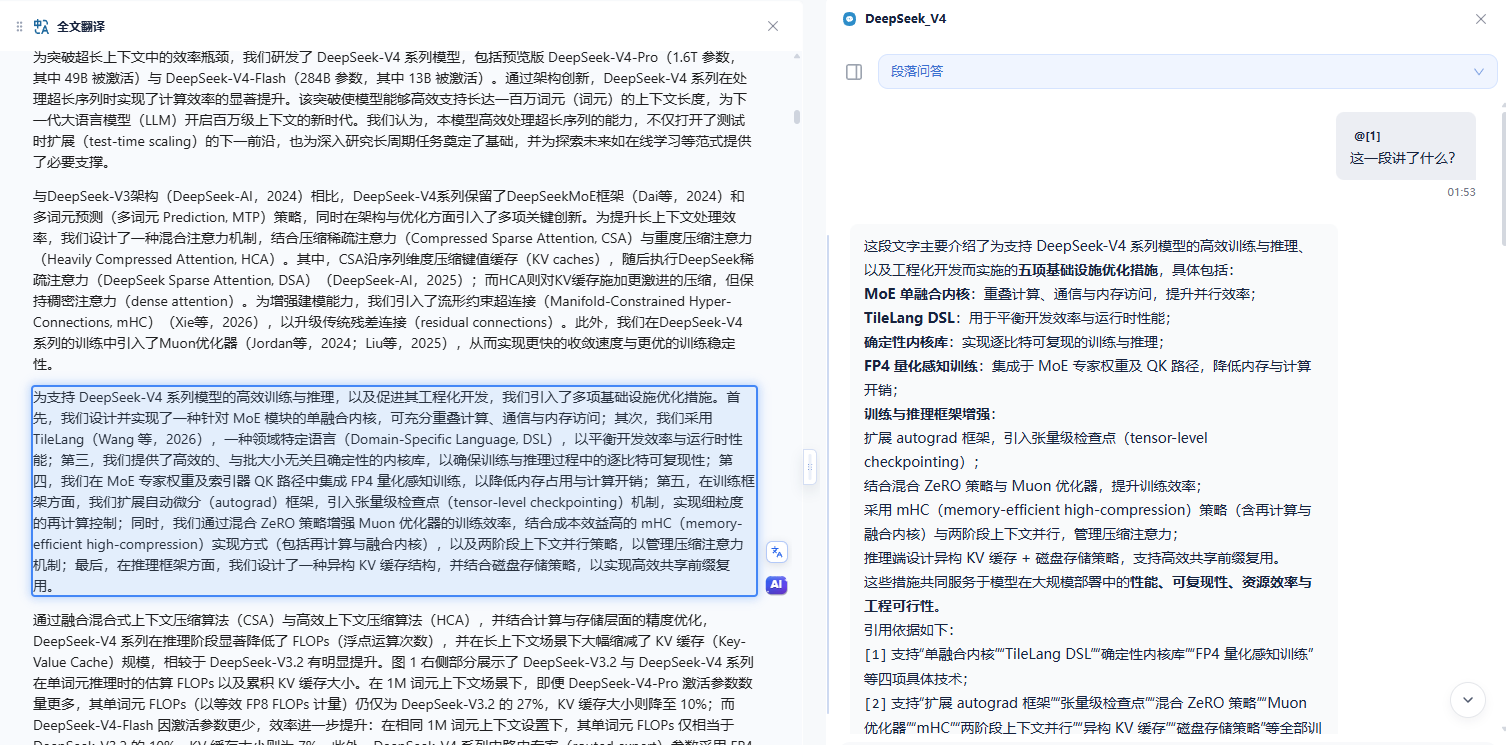1506x745 pixels.
Task: Click the bold text MoE 单融合内核
Action: [917, 294]
